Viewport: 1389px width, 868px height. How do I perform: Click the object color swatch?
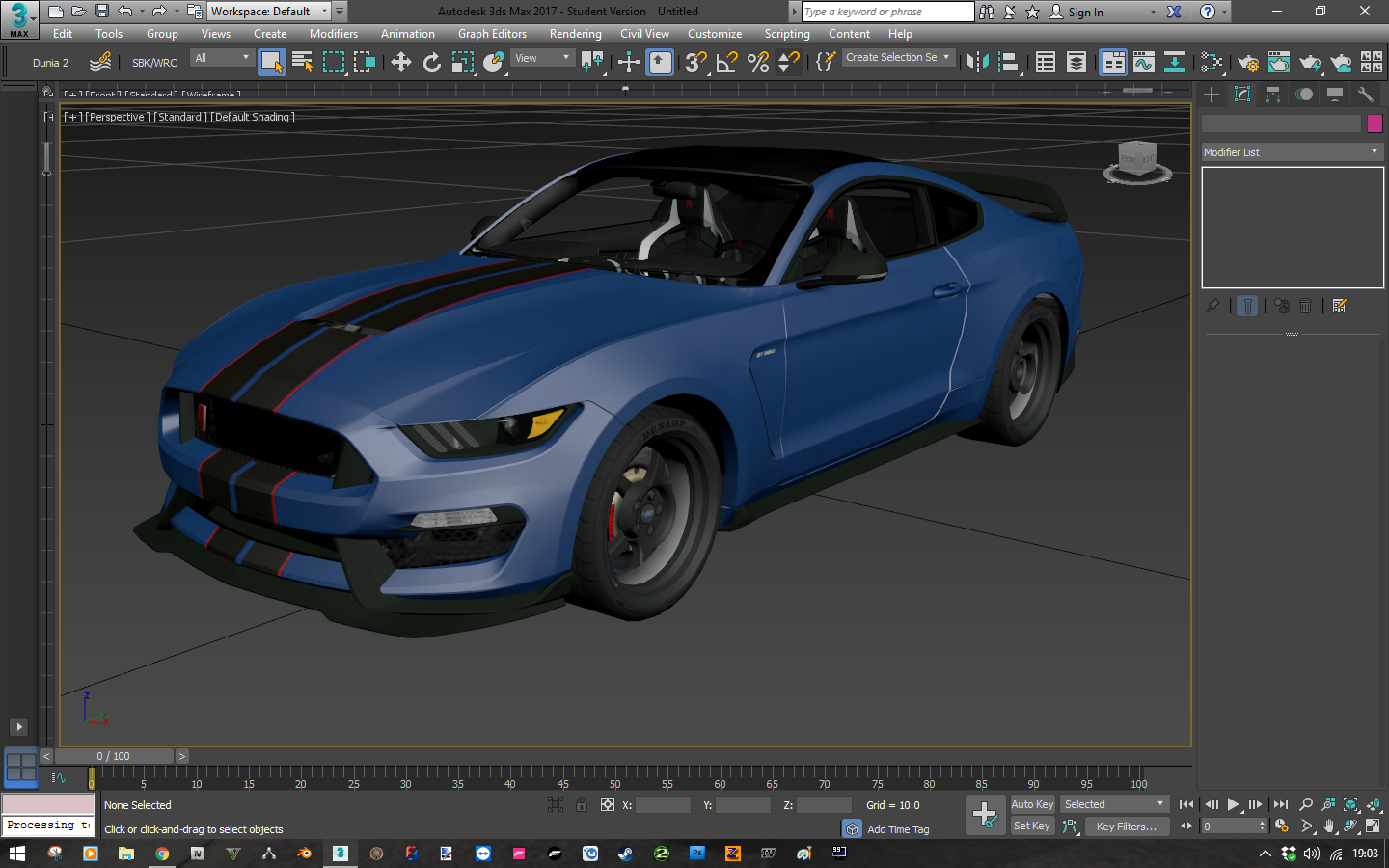1375,123
